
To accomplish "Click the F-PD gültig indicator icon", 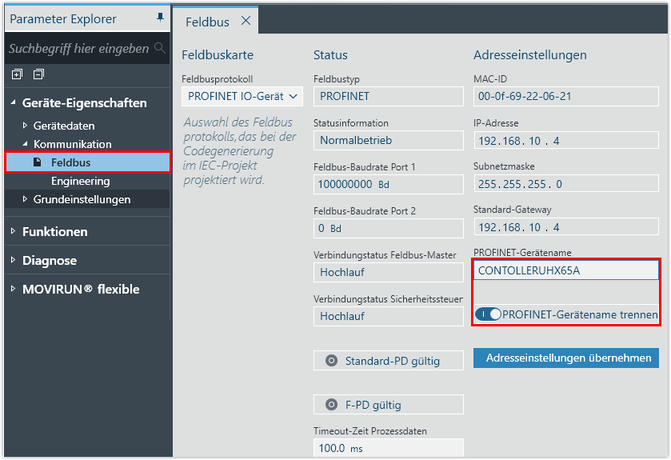I will tap(332, 405).
